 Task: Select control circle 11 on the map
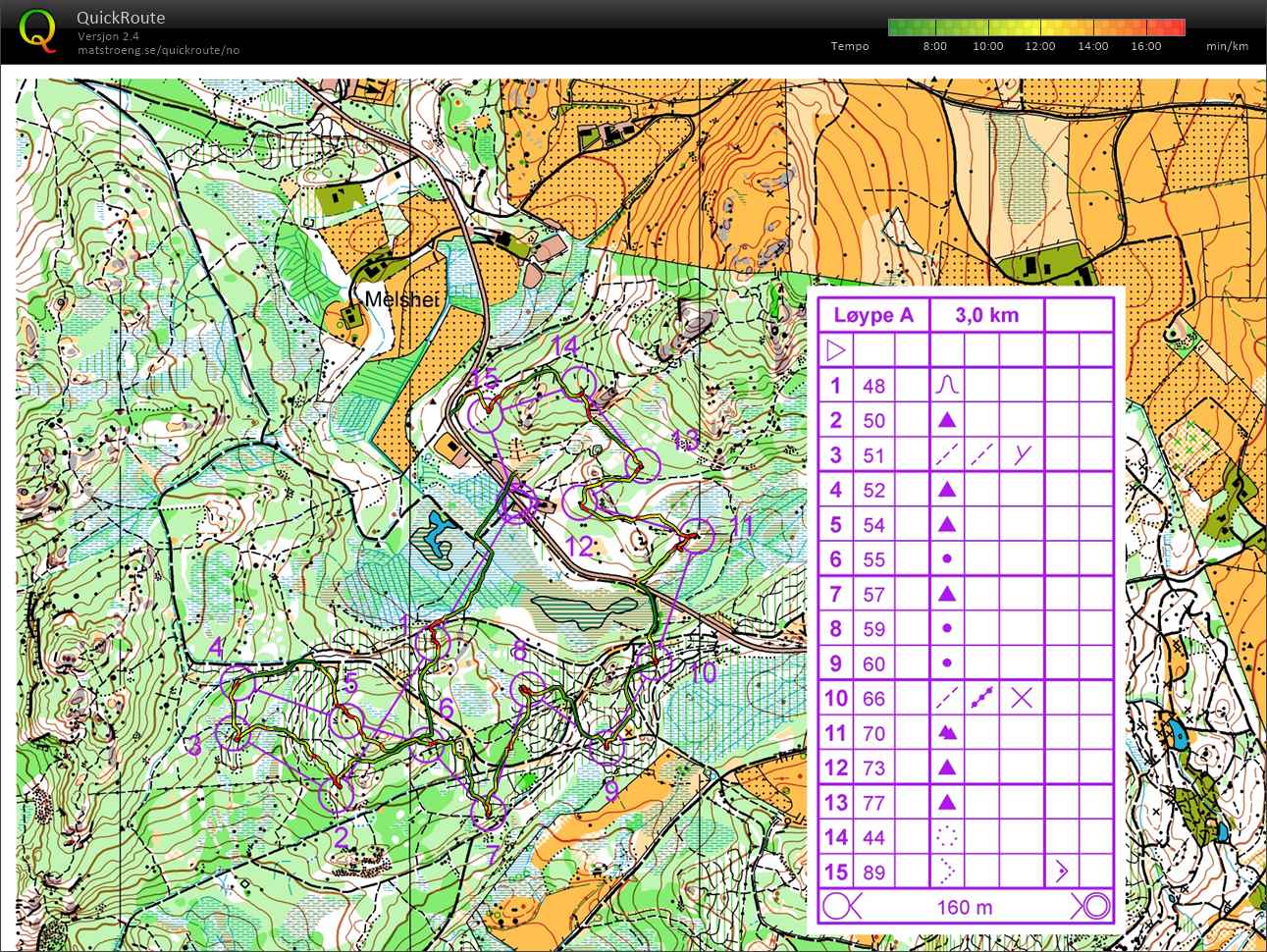click(x=696, y=536)
